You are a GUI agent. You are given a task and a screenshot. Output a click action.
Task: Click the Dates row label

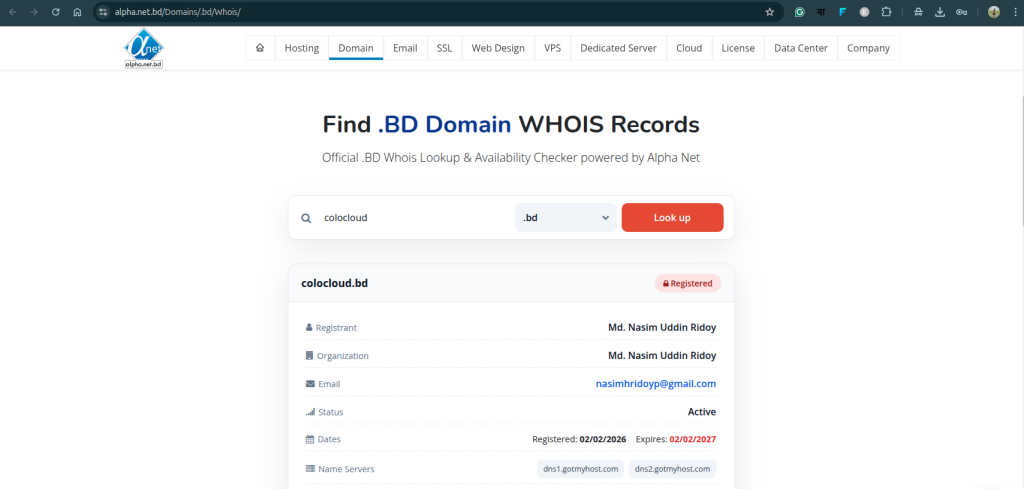[x=323, y=439]
